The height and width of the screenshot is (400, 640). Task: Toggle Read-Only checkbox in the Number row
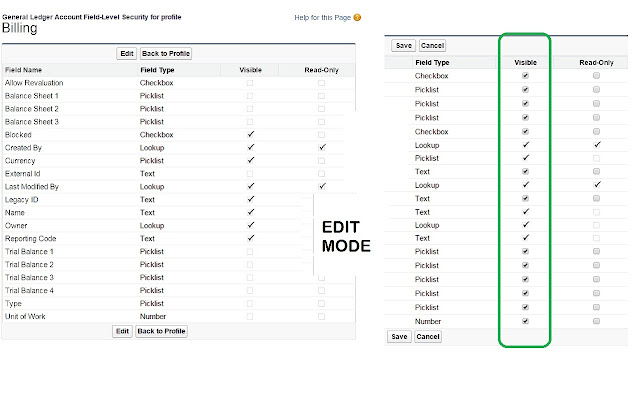pos(596,321)
